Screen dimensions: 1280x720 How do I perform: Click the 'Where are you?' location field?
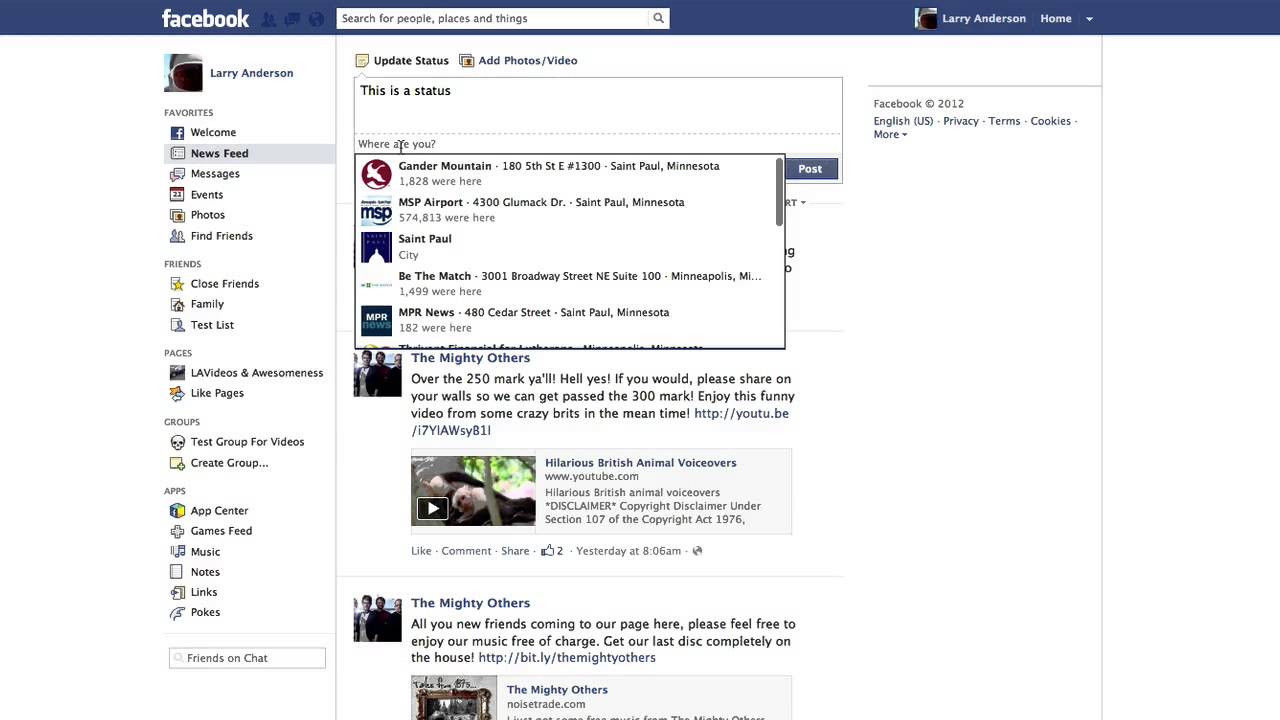598,144
